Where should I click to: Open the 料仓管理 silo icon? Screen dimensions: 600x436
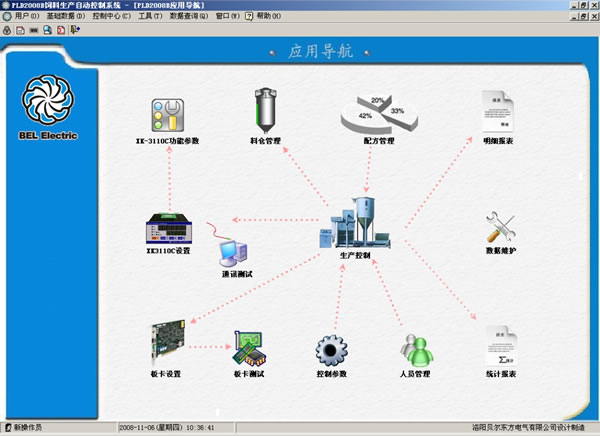click(266, 111)
